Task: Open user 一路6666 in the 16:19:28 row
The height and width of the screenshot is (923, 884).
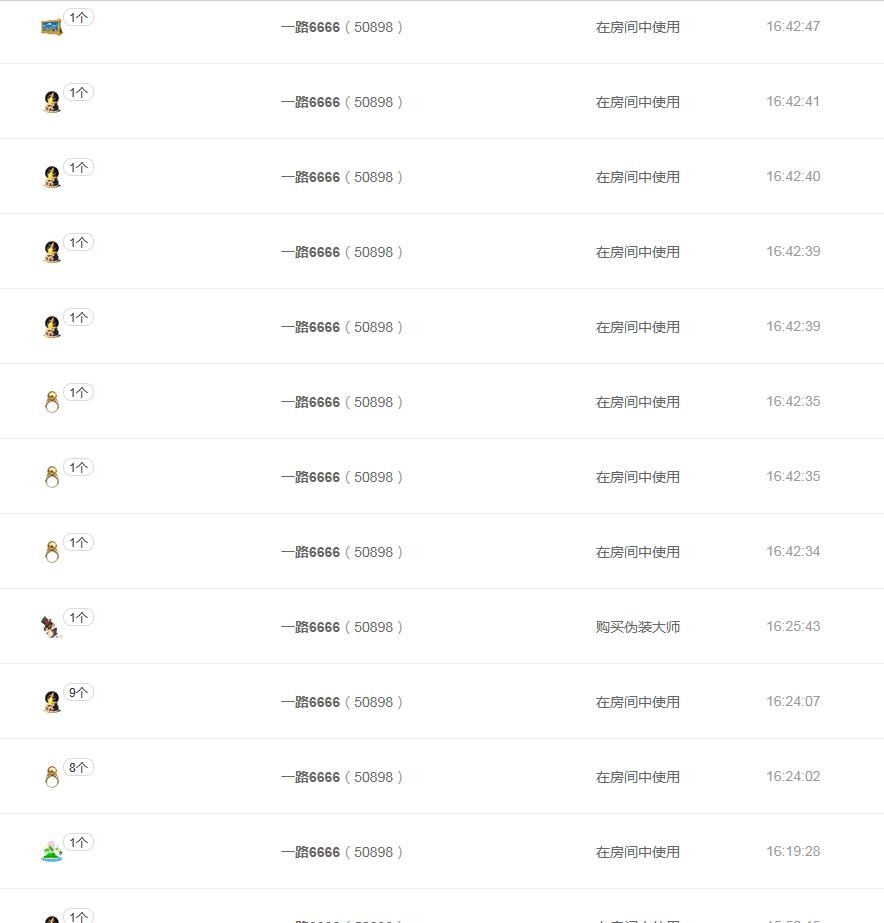Action: pos(310,852)
